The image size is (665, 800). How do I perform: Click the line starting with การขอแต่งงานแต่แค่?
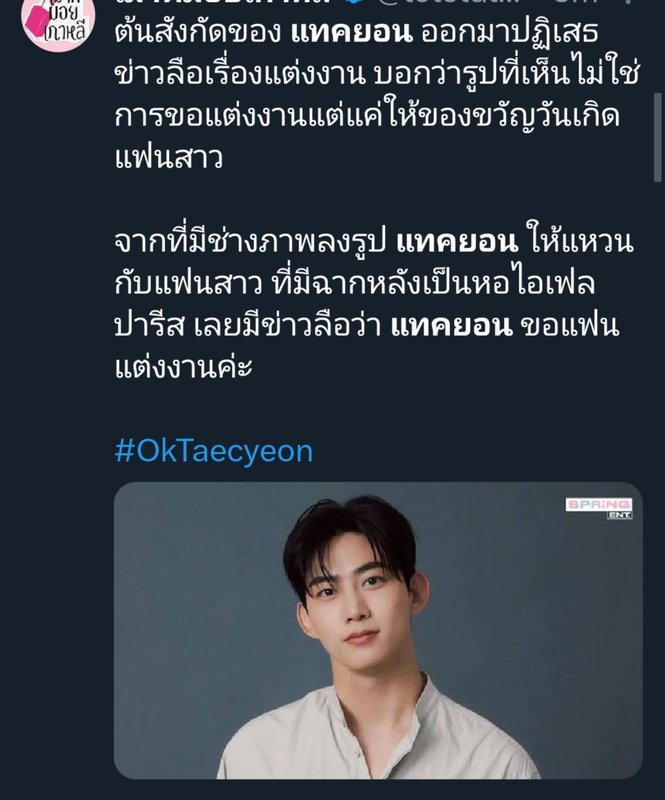(367, 116)
